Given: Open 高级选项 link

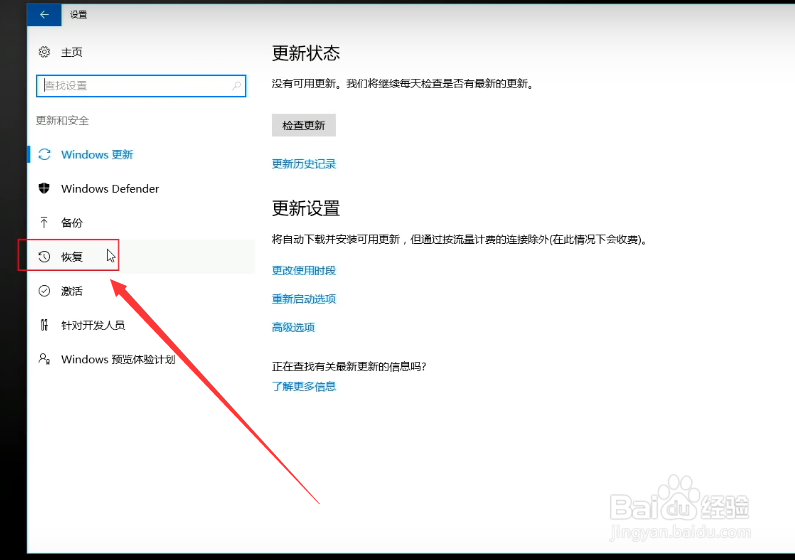Looking at the screenshot, I should (x=293, y=327).
